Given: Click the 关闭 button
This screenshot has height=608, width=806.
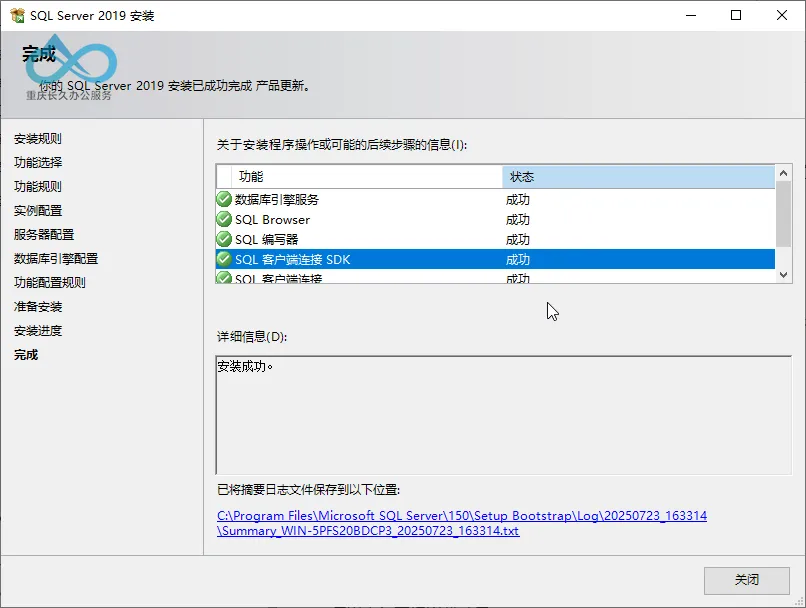Looking at the screenshot, I should 746,580.
